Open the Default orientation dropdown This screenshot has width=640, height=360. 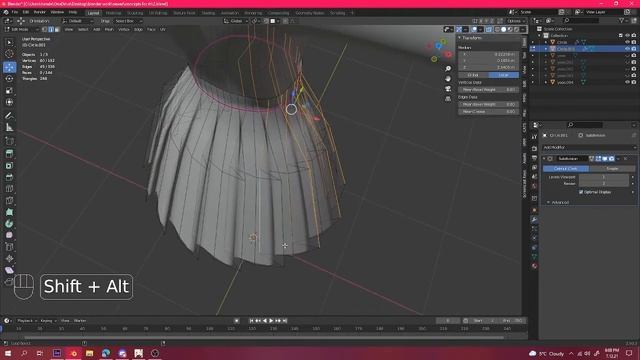(x=78, y=21)
